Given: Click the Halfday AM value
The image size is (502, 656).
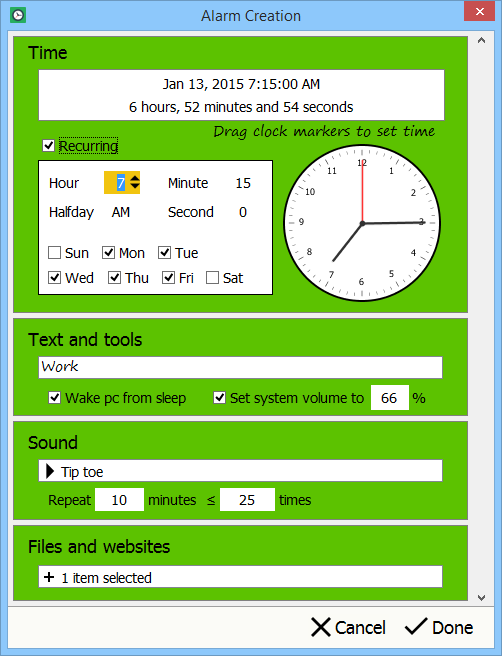Looking at the screenshot, I should [x=120, y=212].
